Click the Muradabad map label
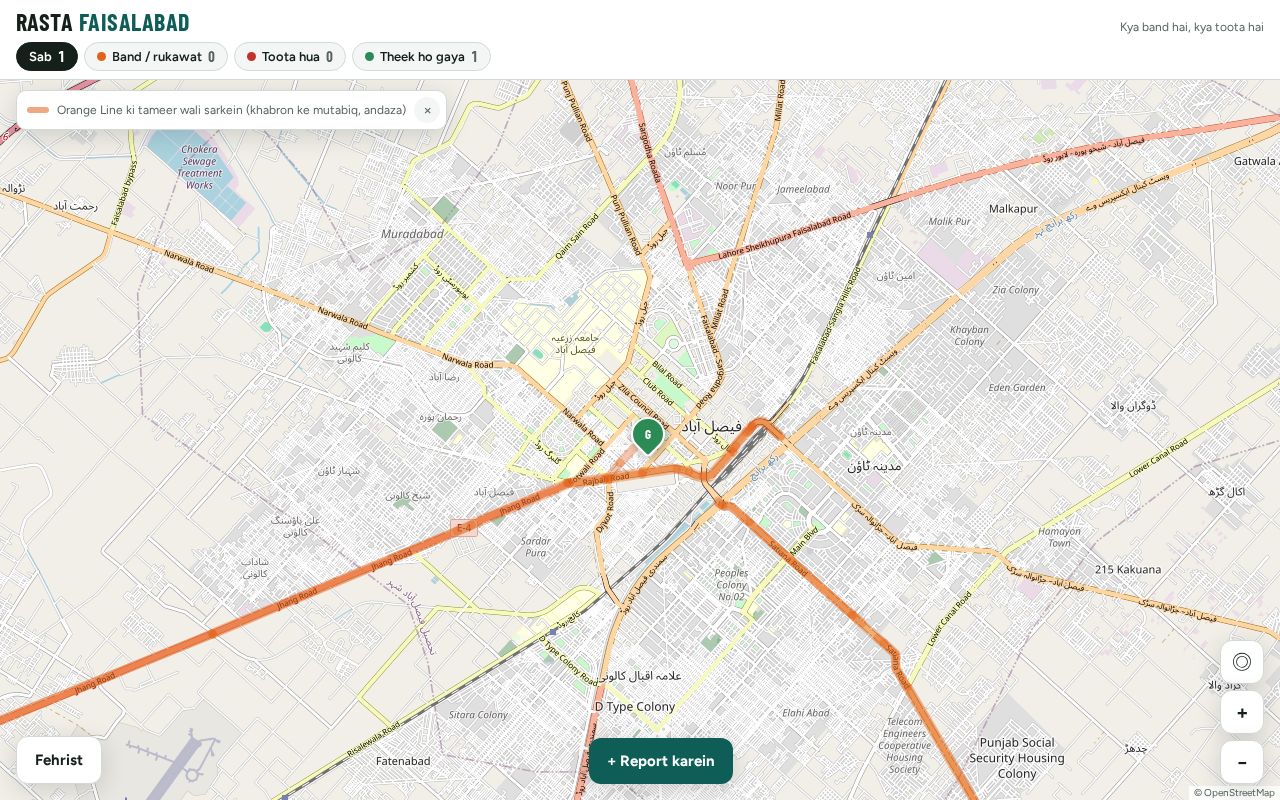Screen dimensions: 1280x800 (412, 234)
